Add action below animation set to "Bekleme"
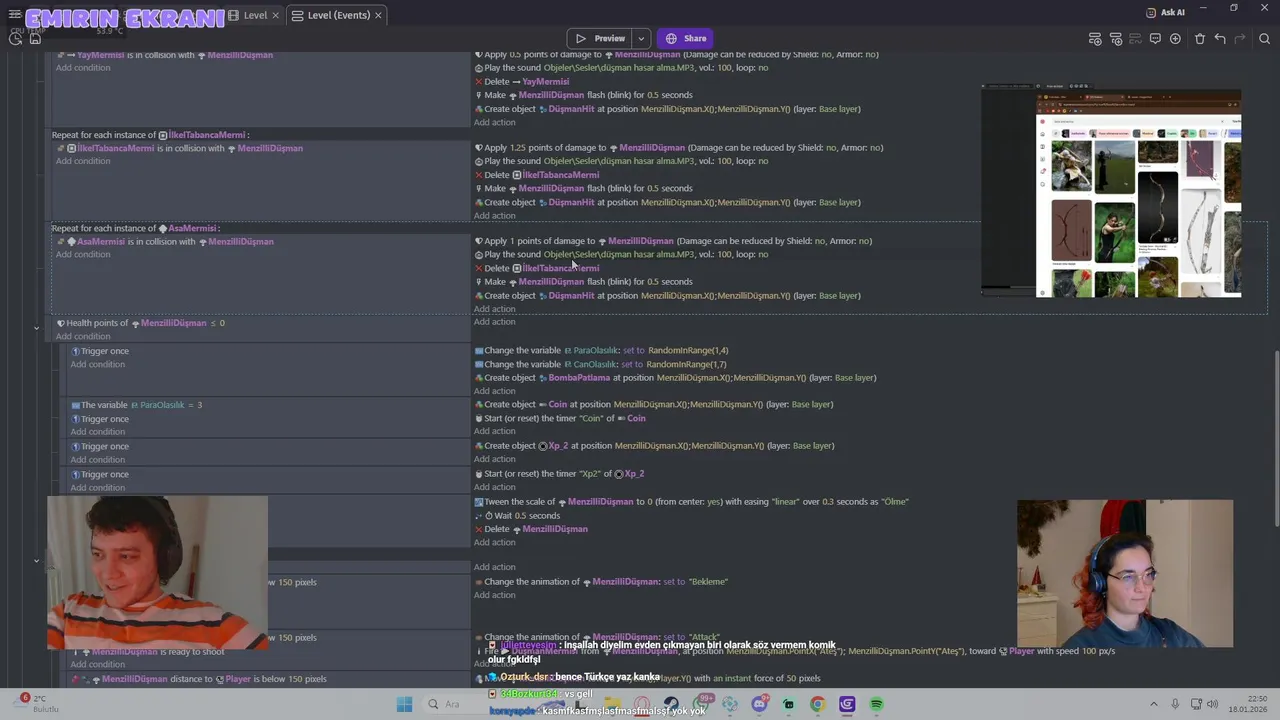The image size is (1280, 720). (x=494, y=595)
